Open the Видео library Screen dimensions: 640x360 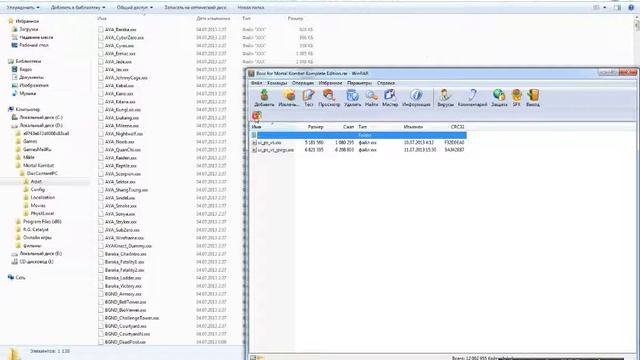tap(25, 69)
